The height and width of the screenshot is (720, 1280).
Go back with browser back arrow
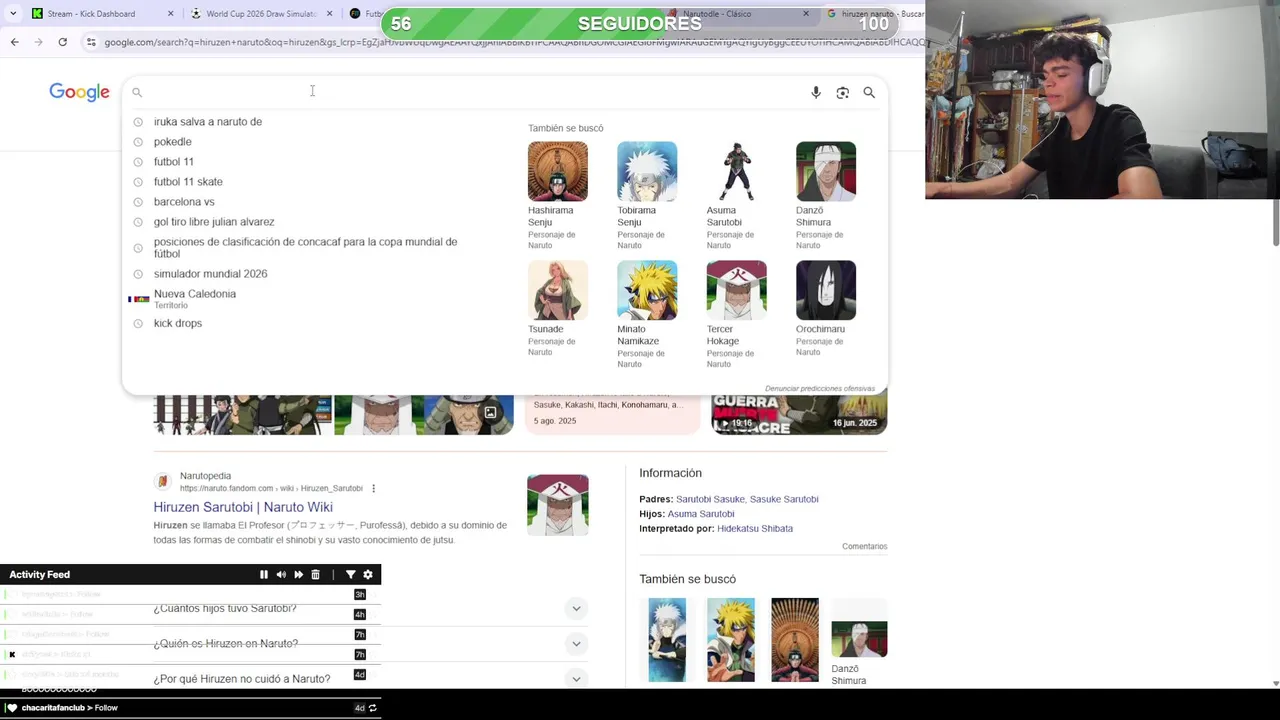click(14, 42)
